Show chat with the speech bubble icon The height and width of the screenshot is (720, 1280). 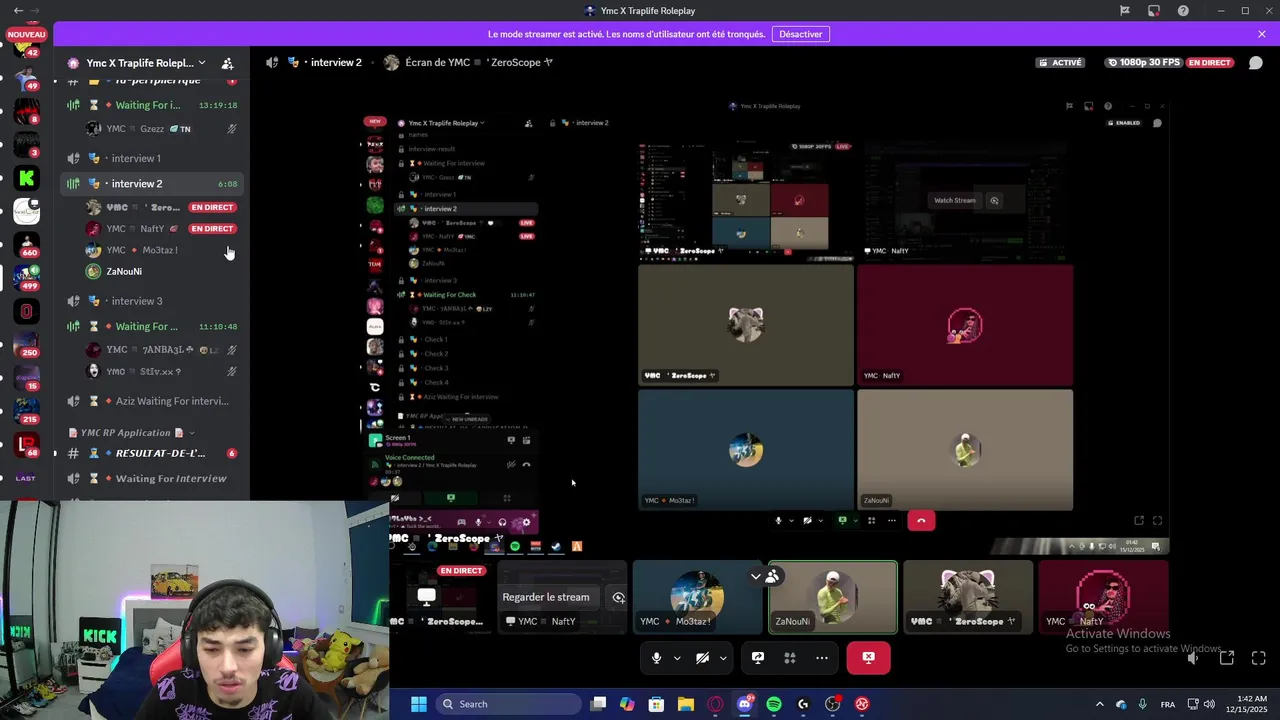[1256, 62]
